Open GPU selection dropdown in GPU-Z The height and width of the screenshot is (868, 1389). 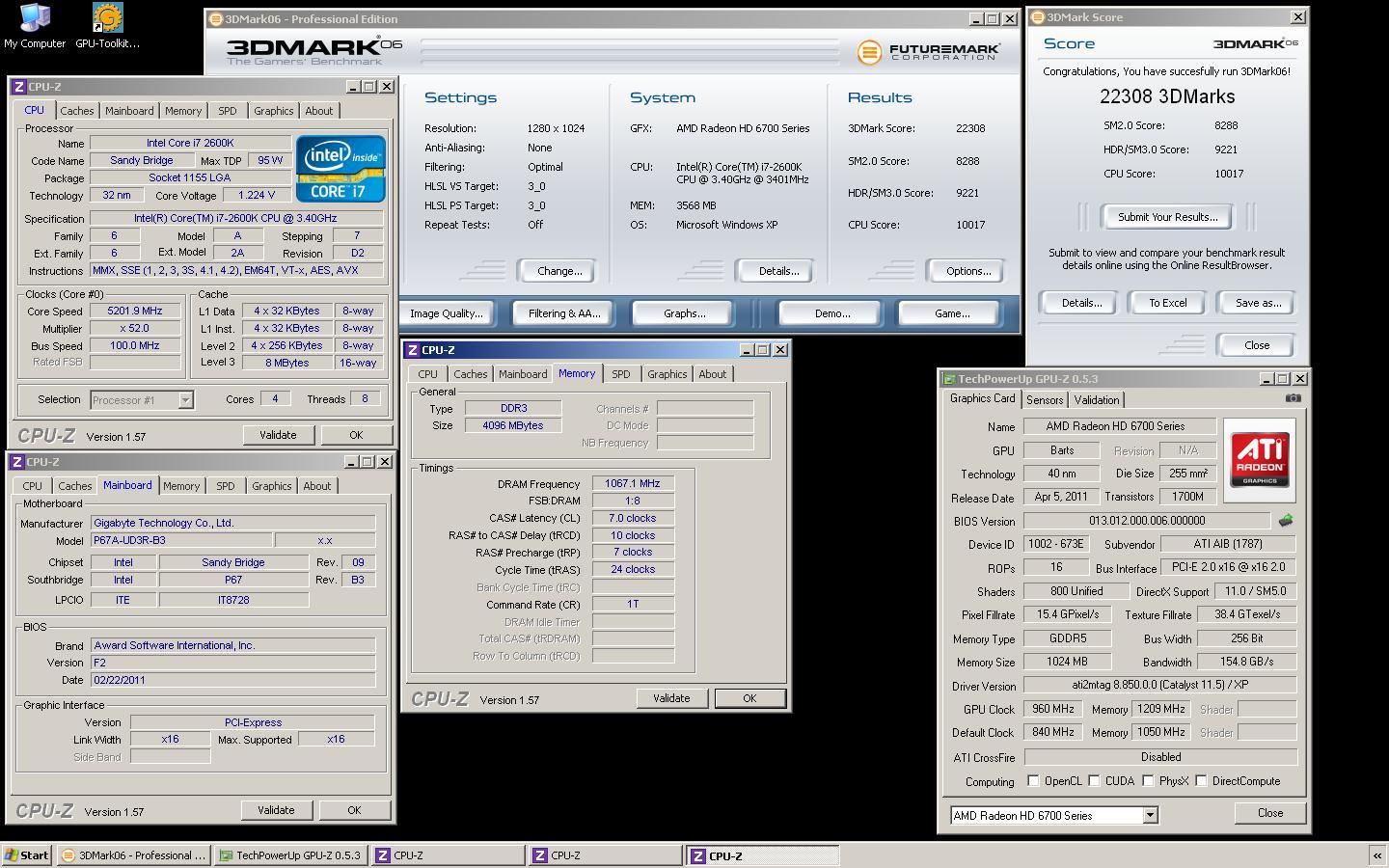1150,816
